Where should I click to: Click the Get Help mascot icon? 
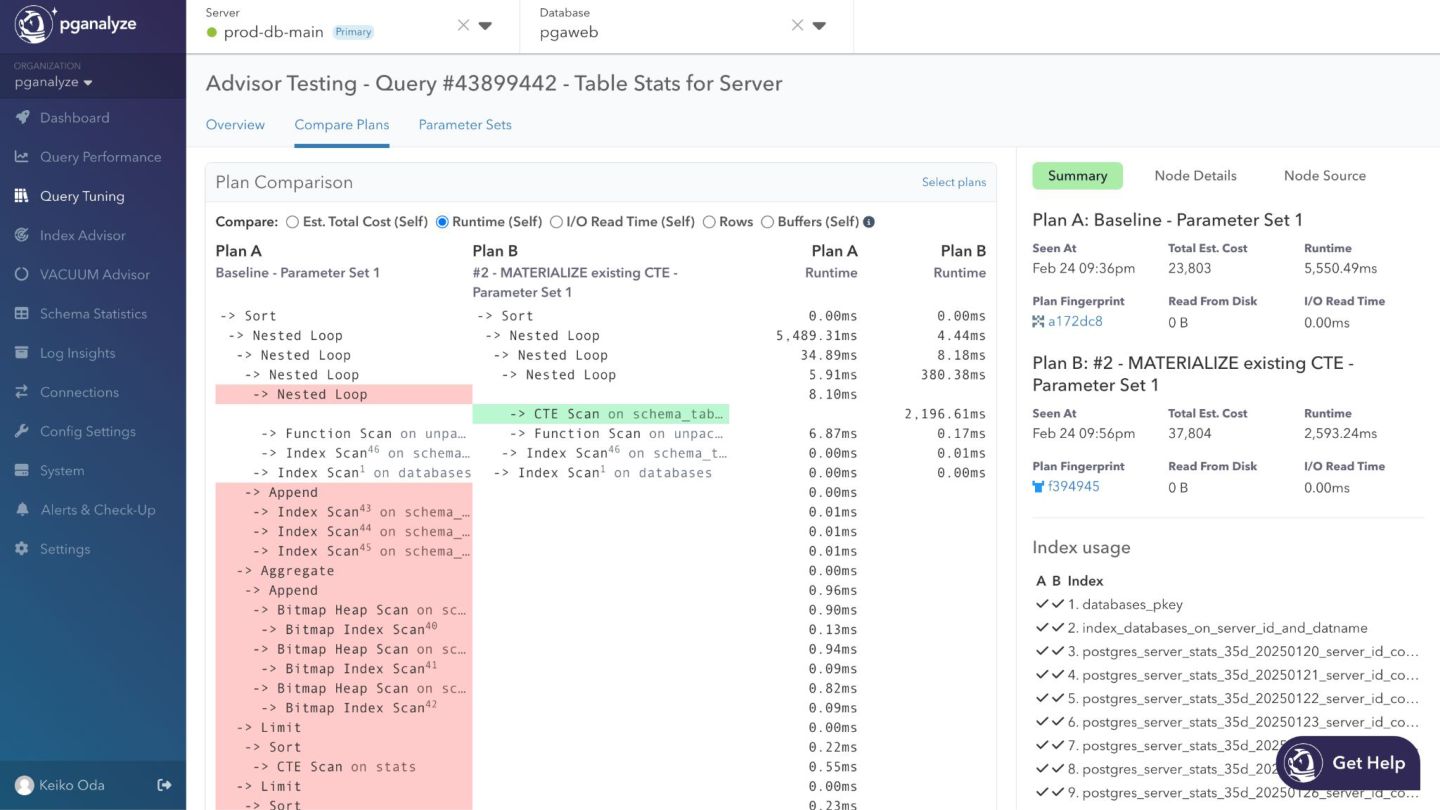(x=1303, y=763)
